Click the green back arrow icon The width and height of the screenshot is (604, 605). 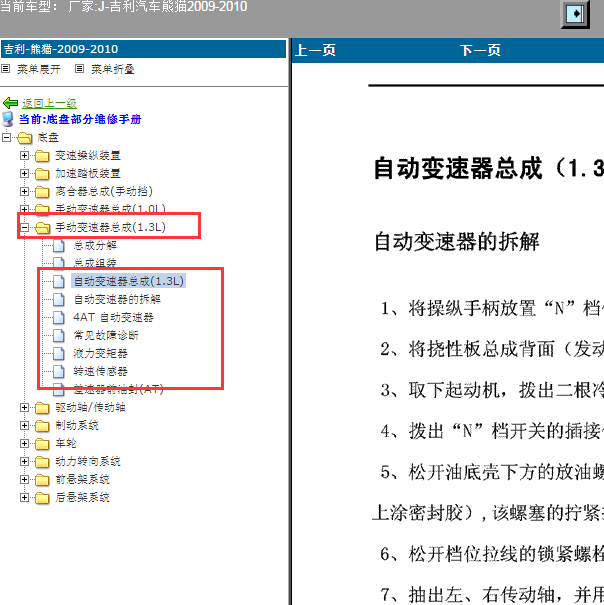tap(10, 103)
